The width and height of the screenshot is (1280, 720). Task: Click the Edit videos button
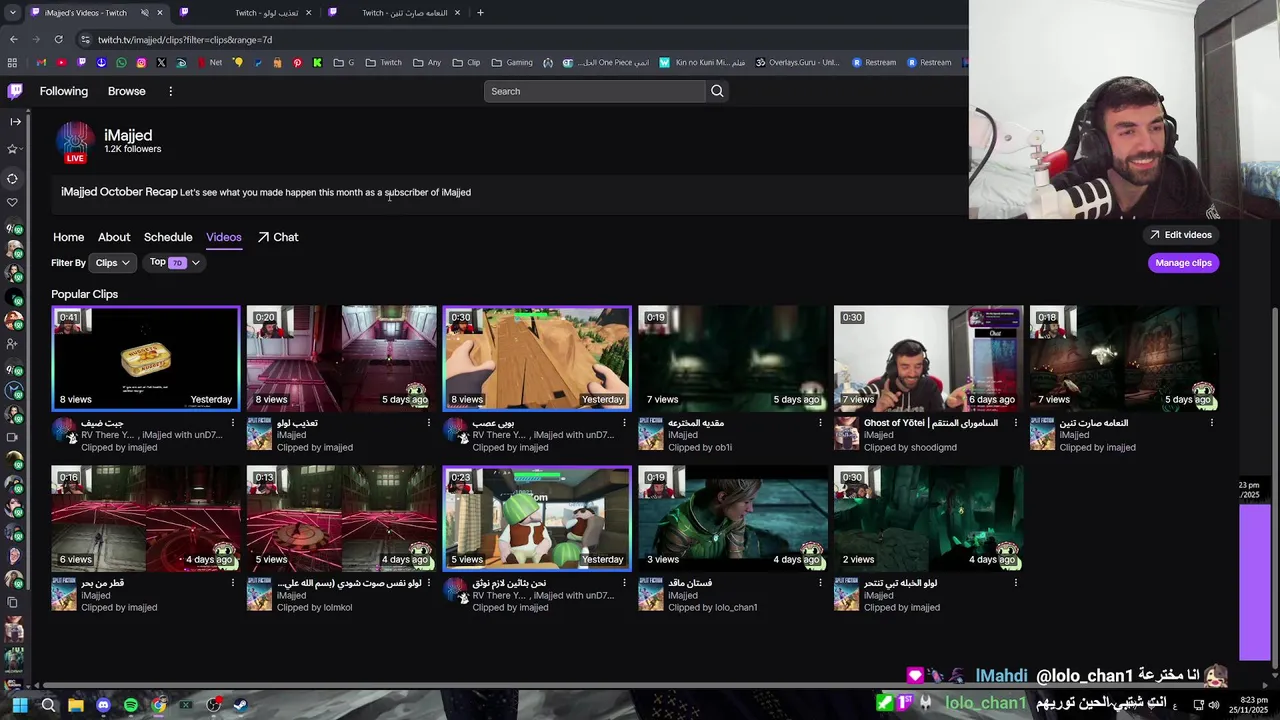[1180, 235]
